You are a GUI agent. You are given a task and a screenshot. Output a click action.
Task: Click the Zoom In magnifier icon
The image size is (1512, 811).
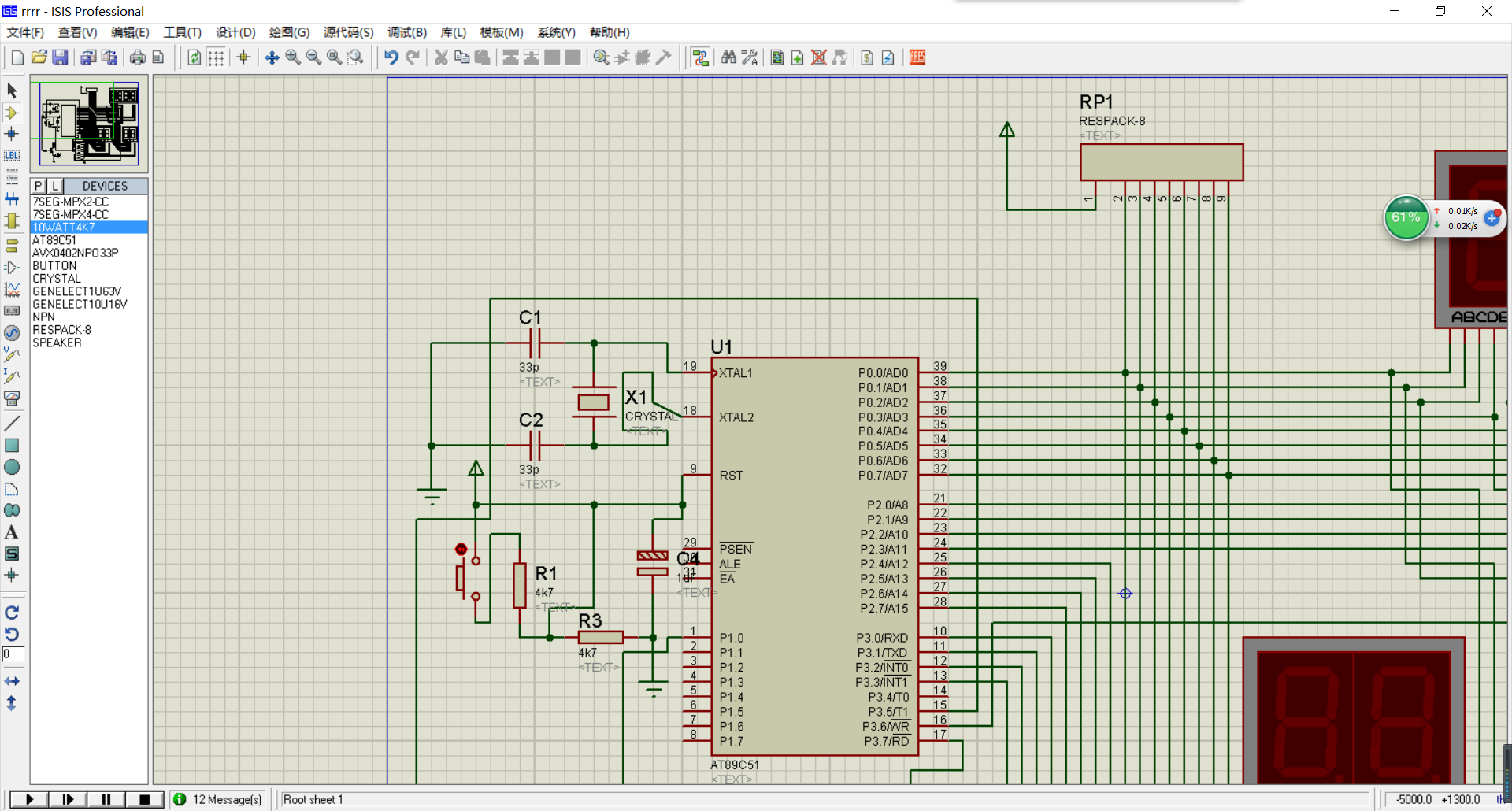[x=293, y=57]
